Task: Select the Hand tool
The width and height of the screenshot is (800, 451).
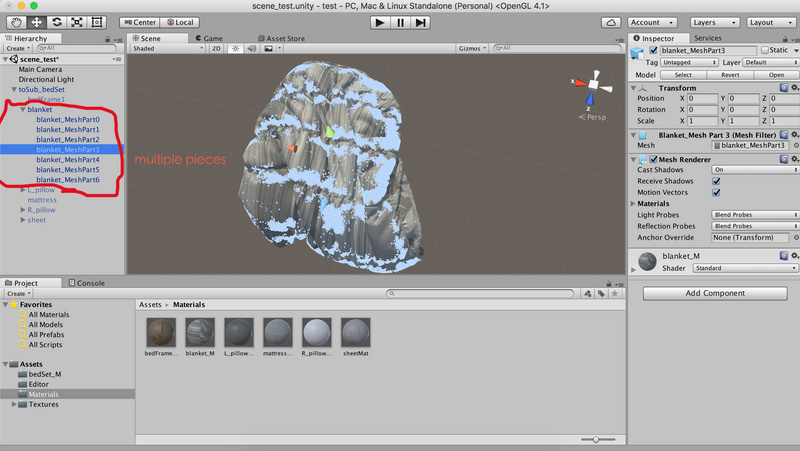Action: click(x=16, y=22)
